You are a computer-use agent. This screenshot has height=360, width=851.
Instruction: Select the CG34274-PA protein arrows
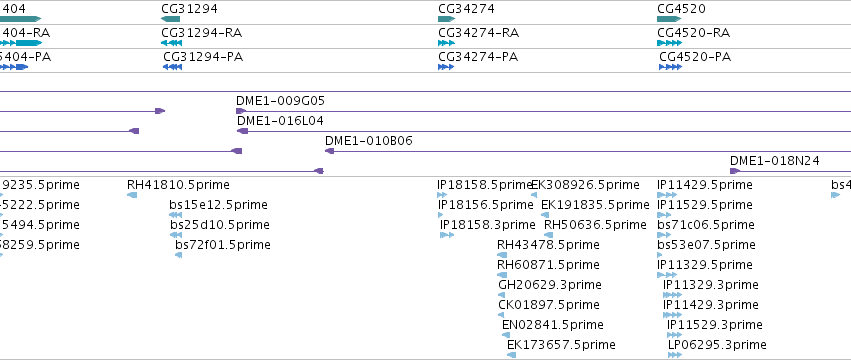click(x=446, y=67)
